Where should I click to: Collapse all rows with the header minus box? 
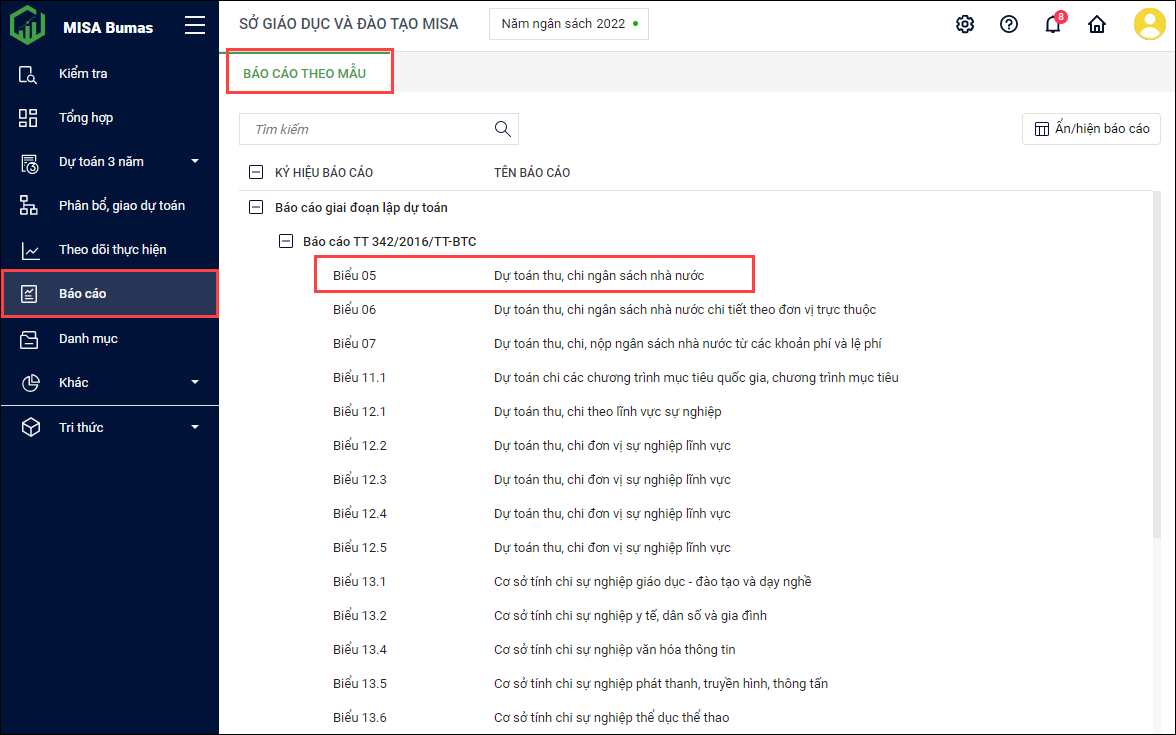coord(255,173)
